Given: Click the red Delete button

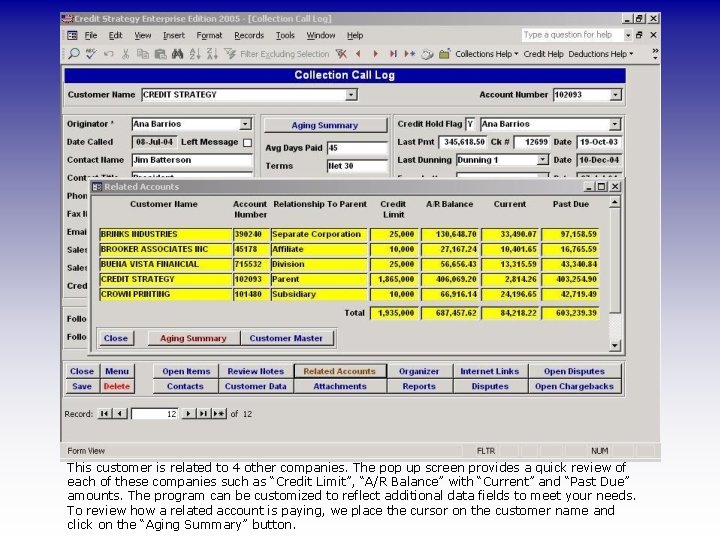Looking at the screenshot, I should 117,387.
